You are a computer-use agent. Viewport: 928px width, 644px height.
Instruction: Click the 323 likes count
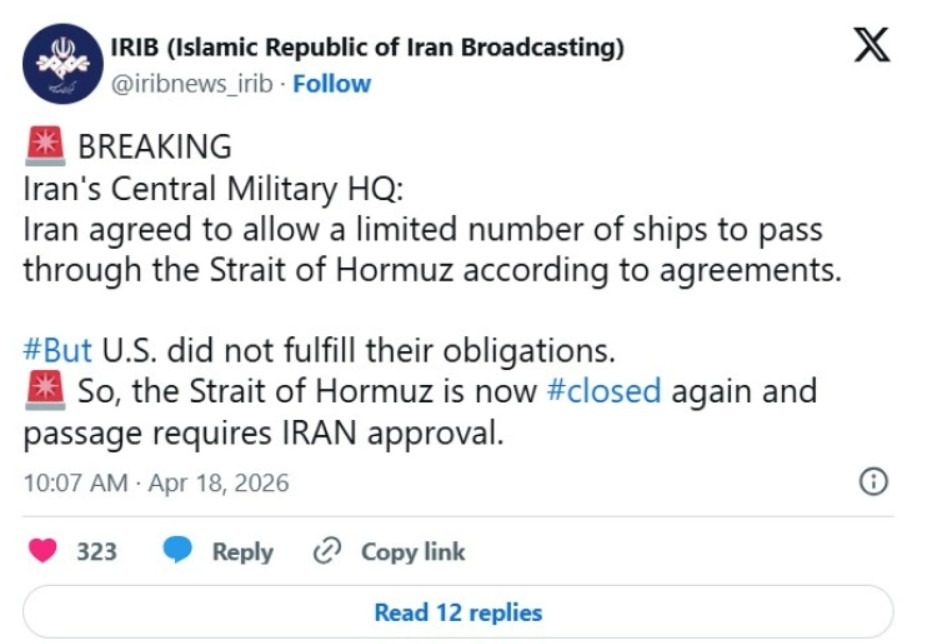(97, 551)
